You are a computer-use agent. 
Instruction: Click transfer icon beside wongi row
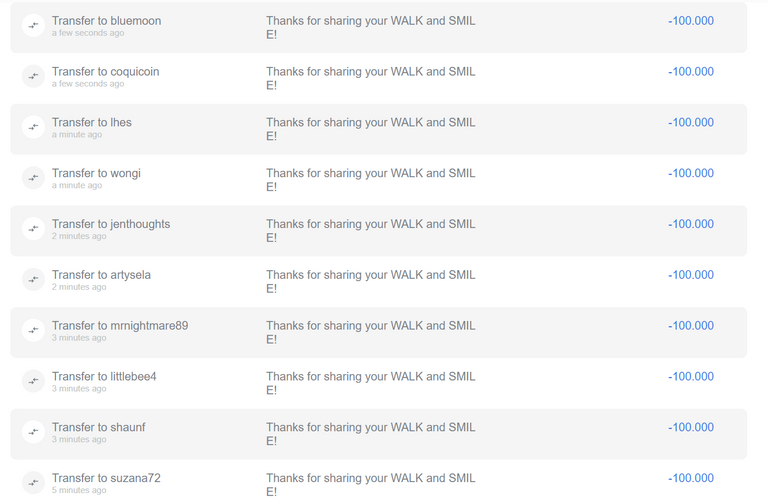[33, 178]
